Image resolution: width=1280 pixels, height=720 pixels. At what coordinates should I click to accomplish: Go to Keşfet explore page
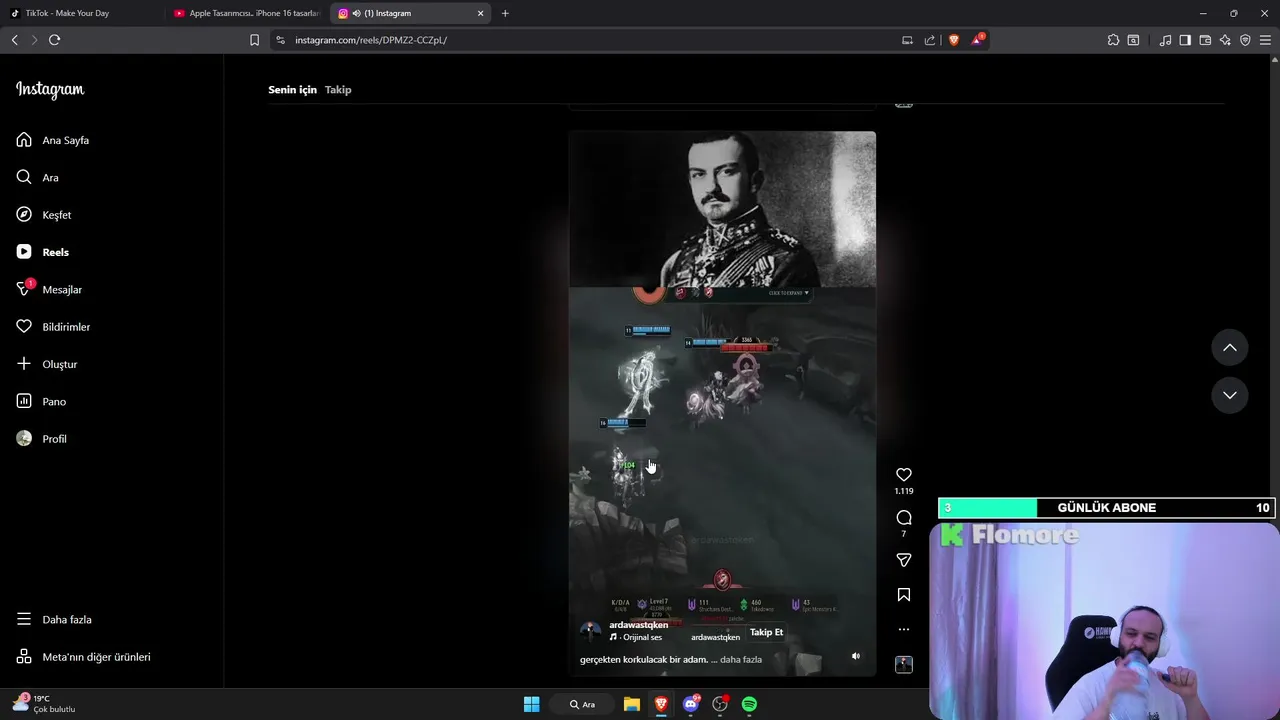coord(44,215)
